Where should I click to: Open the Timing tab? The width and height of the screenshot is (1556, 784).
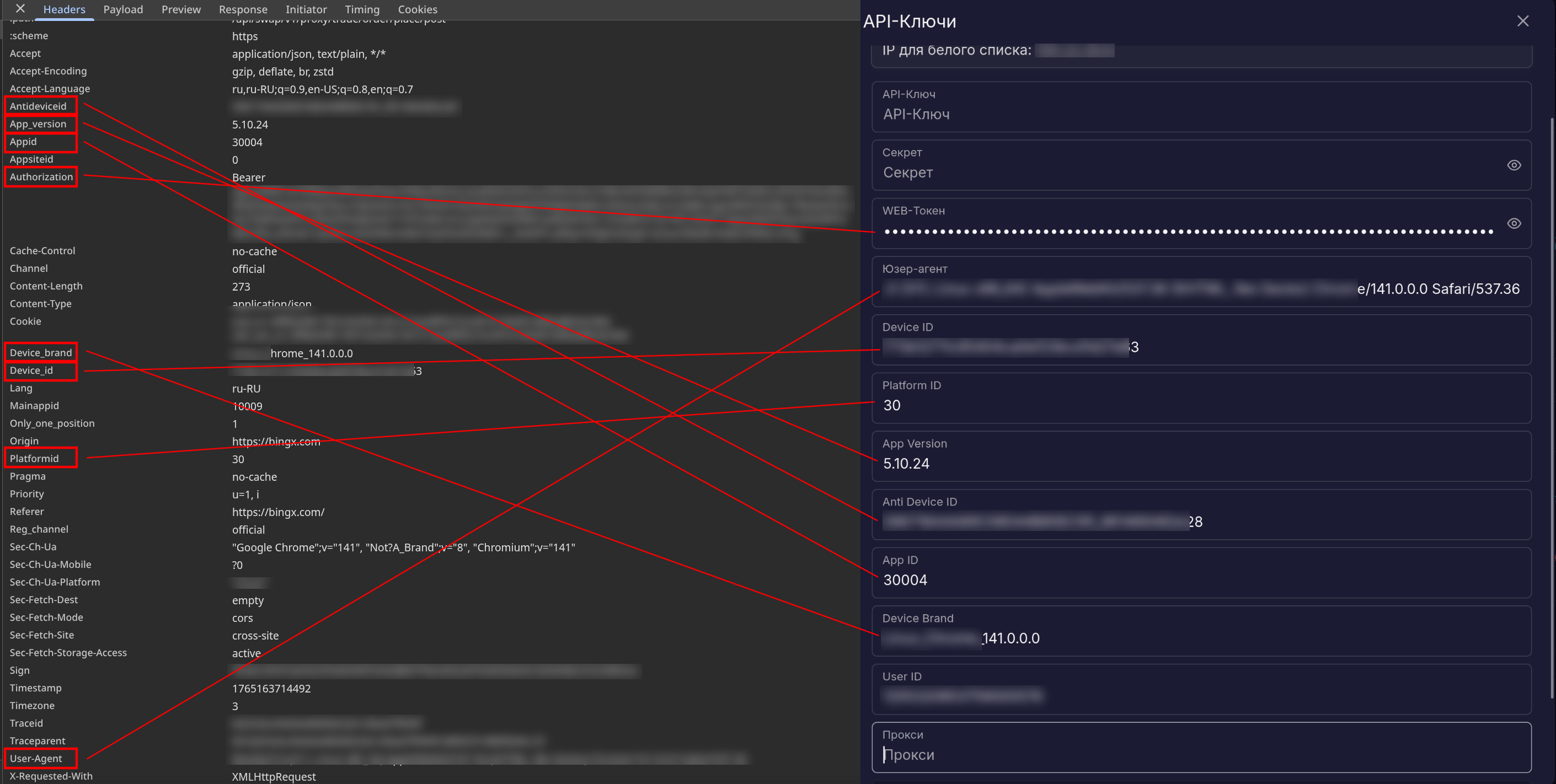click(x=362, y=9)
